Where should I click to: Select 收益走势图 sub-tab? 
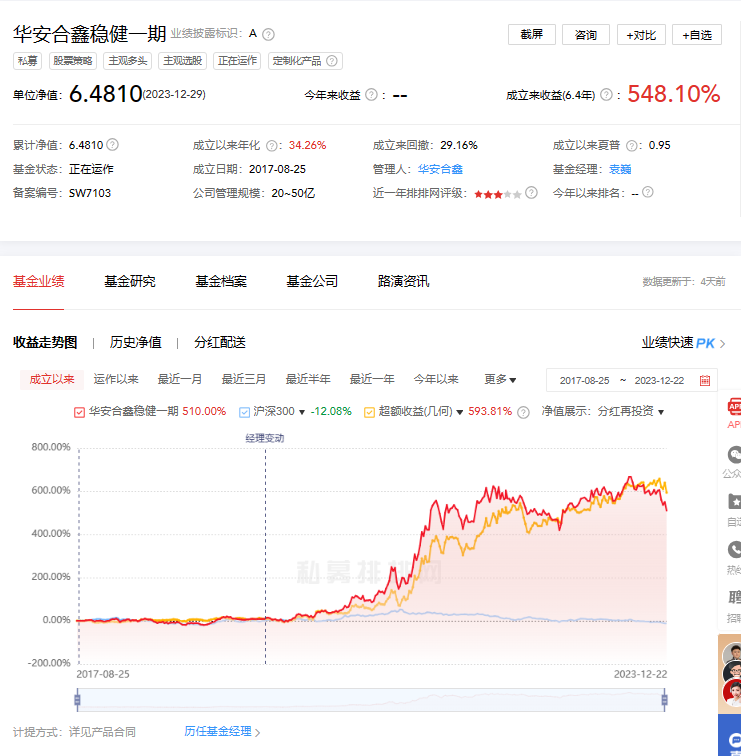pos(45,342)
